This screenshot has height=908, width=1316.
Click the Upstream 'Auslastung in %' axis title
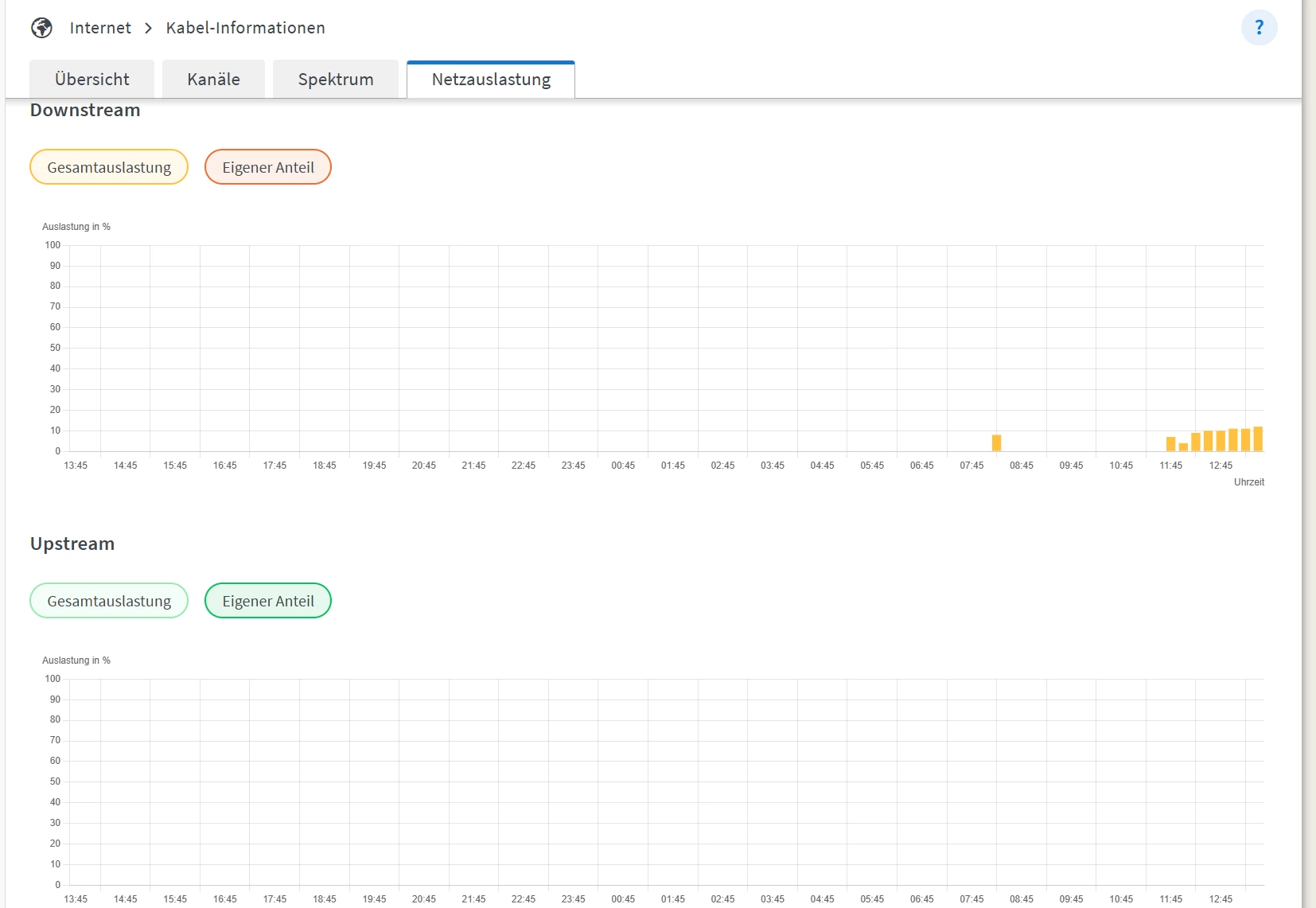click(76, 661)
